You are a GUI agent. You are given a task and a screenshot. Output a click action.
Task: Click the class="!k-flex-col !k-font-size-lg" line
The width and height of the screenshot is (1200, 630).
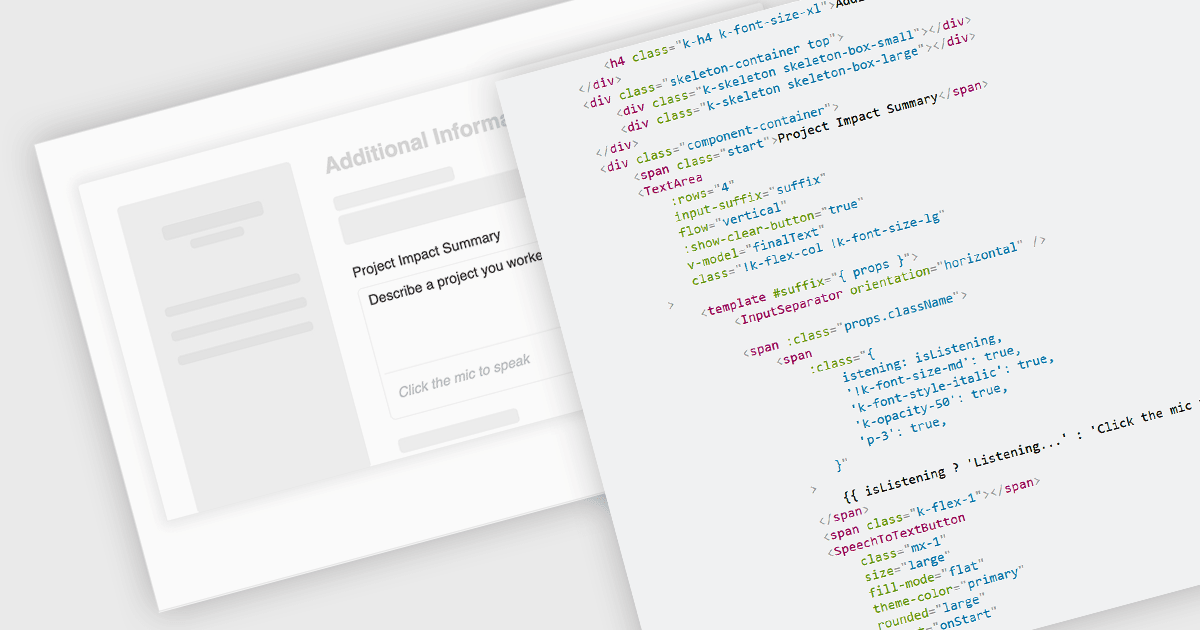coord(817,247)
